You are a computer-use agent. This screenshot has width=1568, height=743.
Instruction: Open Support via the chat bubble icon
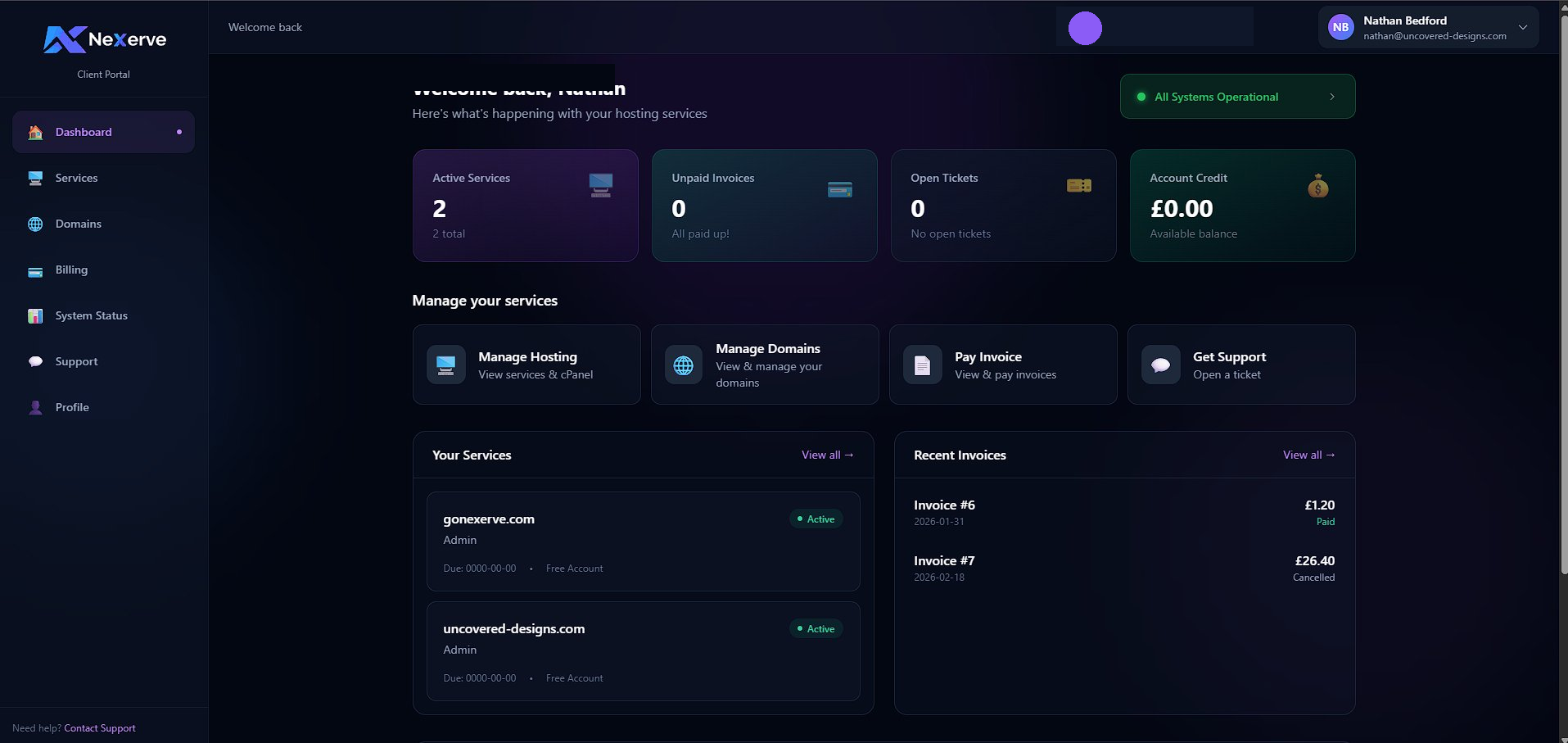tap(34, 361)
